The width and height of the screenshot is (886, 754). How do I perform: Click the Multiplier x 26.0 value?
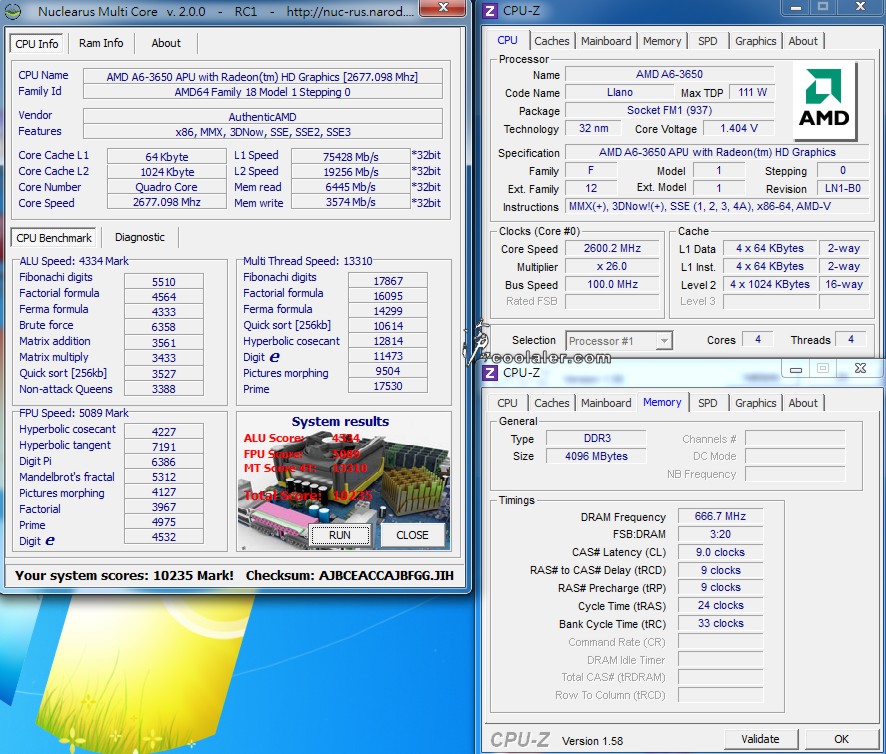tap(613, 267)
